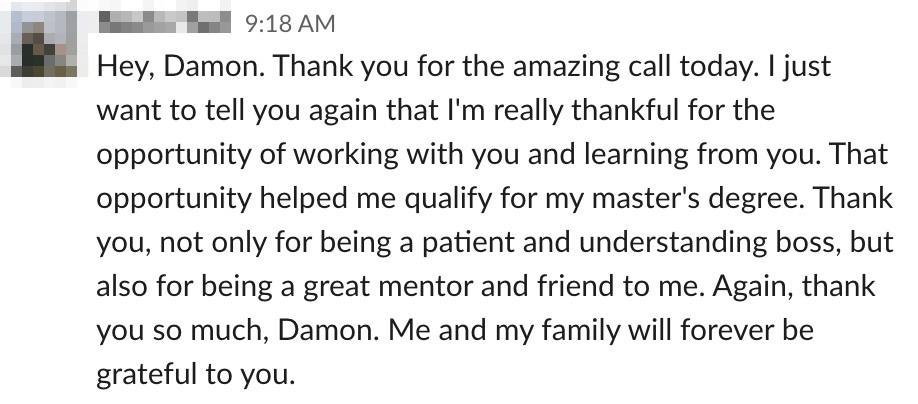Screen dimensions: 918x404
Task: Open the blurred sender profile avatar
Action: [44, 44]
